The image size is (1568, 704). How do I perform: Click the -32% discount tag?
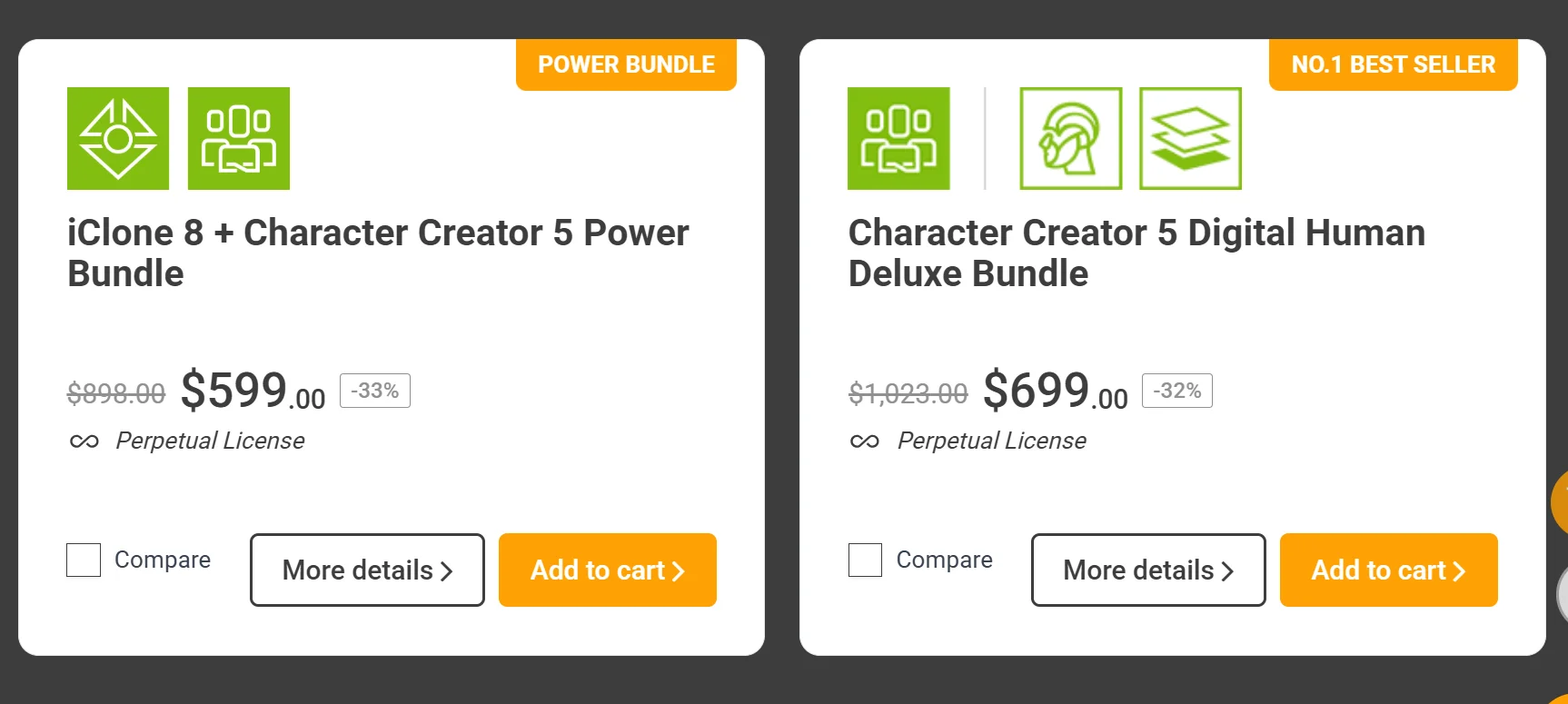click(1176, 391)
